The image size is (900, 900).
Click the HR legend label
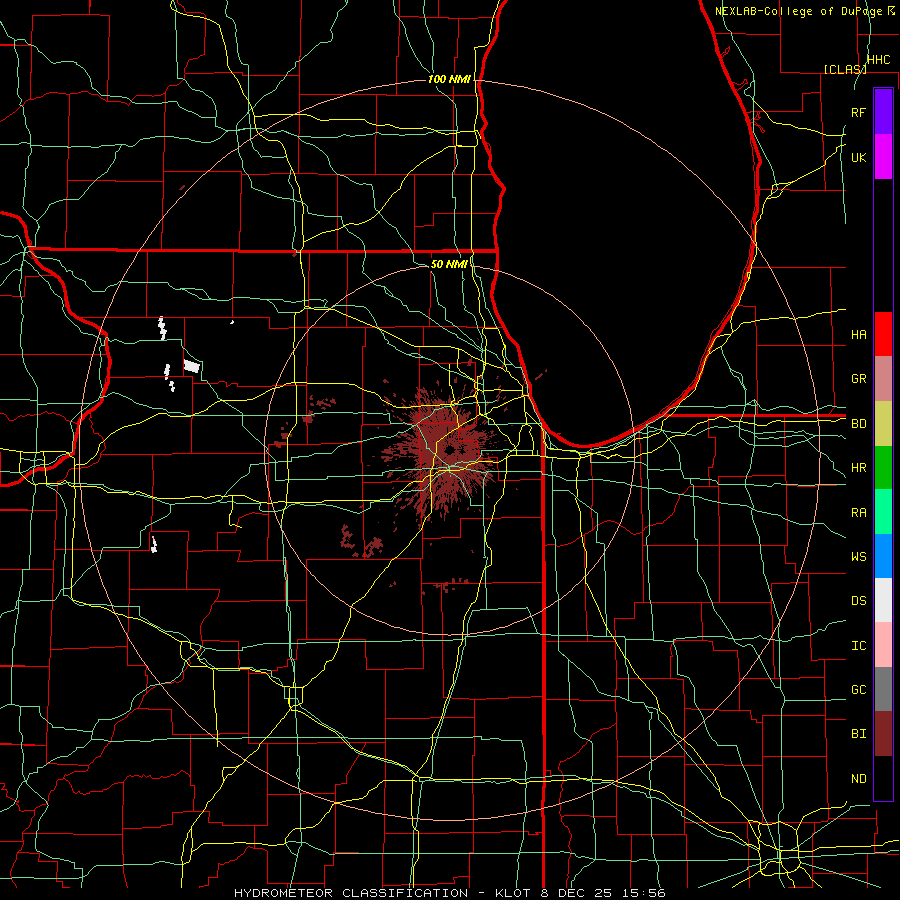(x=859, y=468)
